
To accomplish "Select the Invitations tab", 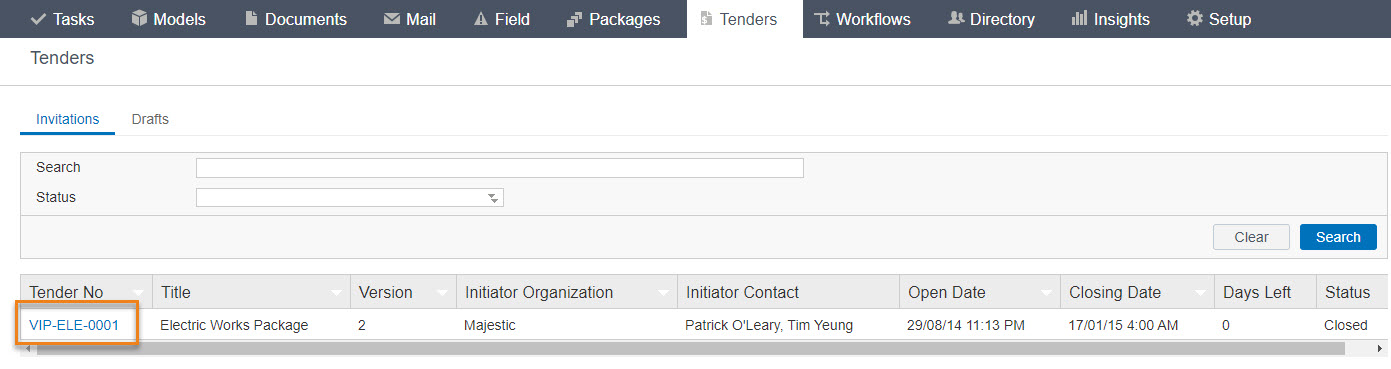I will [x=68, y=119].
